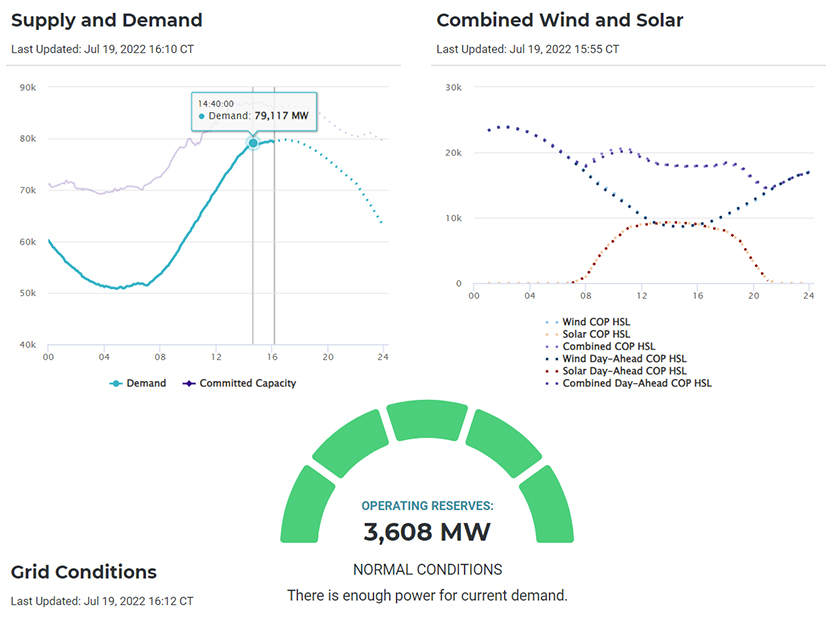Click the 3,608 MW operating reserves value
Screen dimensions: 826x620
pos(427,532)
